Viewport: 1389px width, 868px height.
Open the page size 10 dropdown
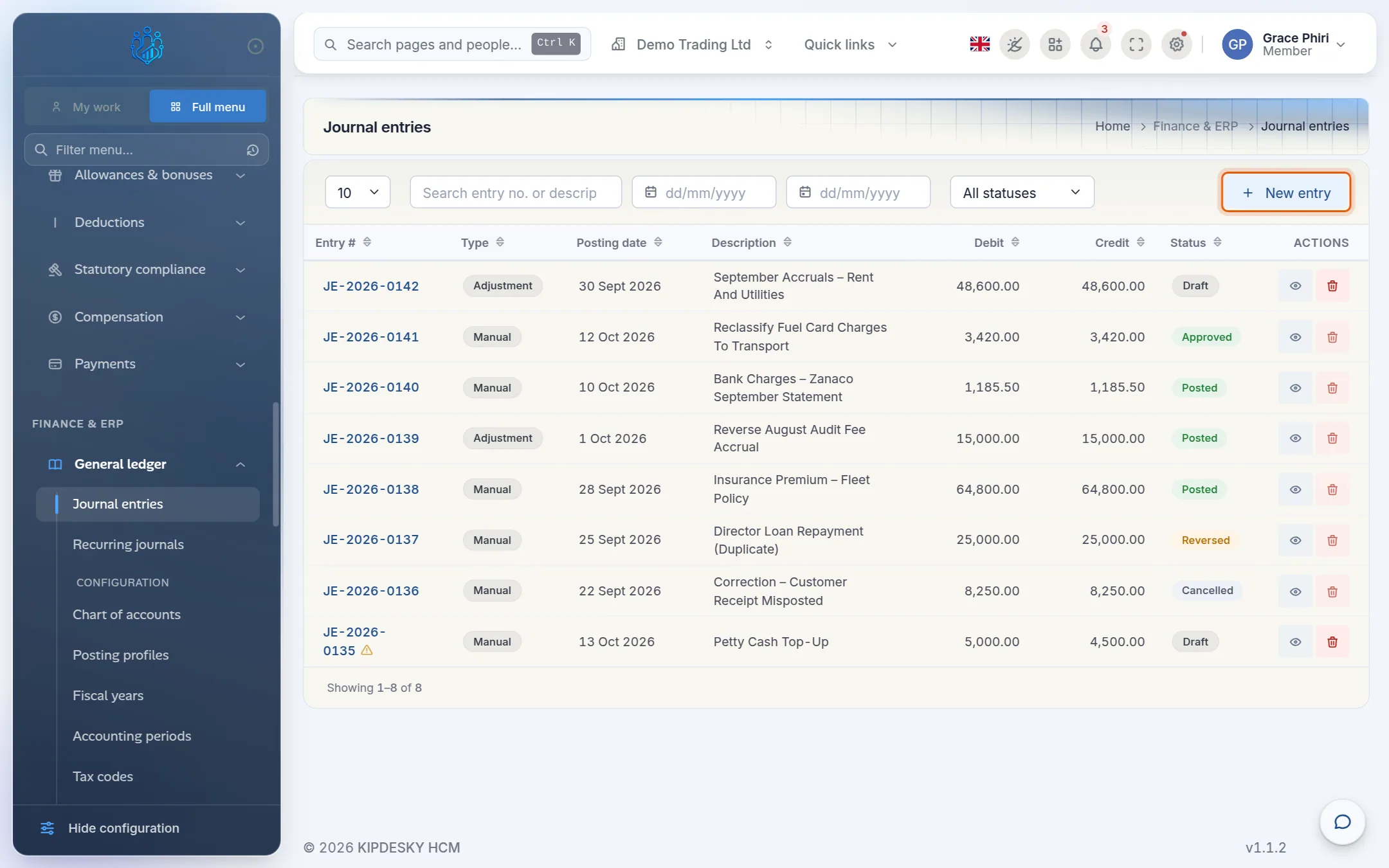[x=358, y=192]
